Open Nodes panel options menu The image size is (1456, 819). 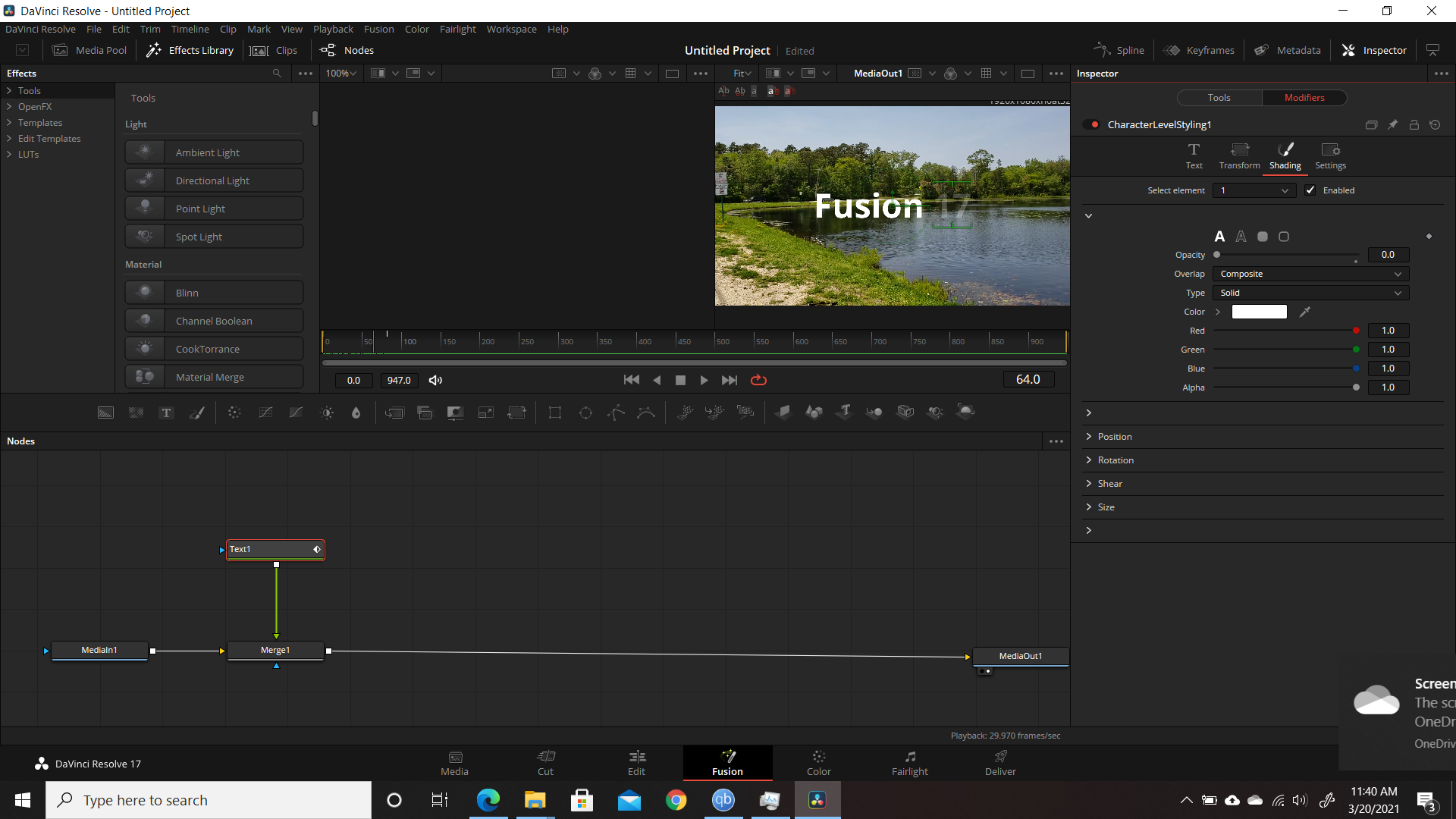click(x=1056, y=441)
